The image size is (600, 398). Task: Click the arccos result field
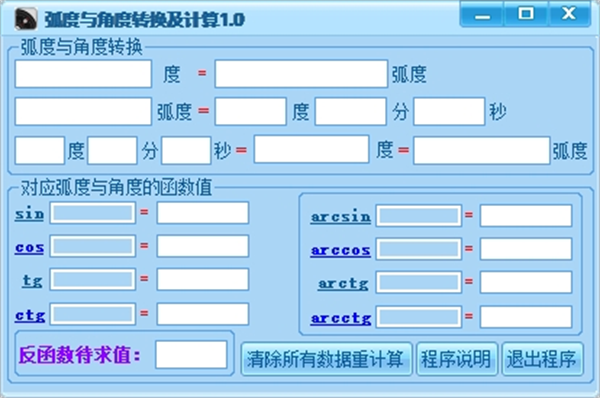click(526, 249)
